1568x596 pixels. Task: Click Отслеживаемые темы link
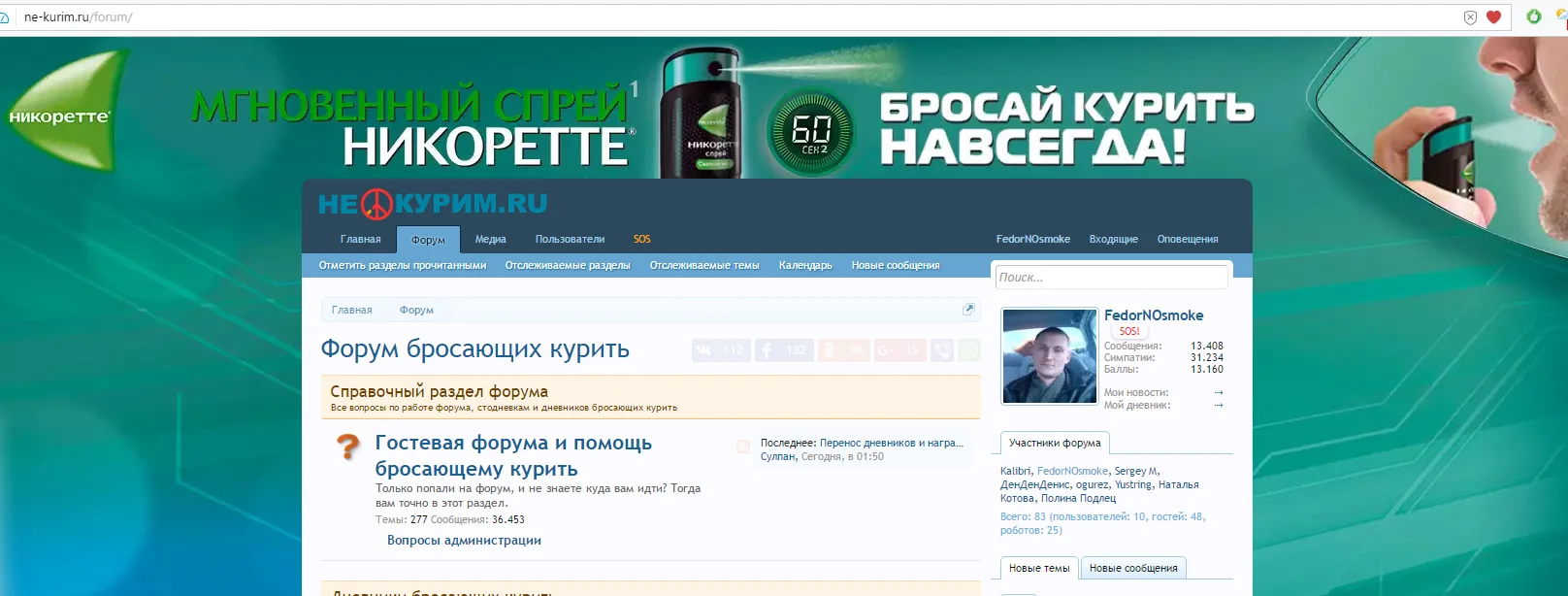[704, 265]
